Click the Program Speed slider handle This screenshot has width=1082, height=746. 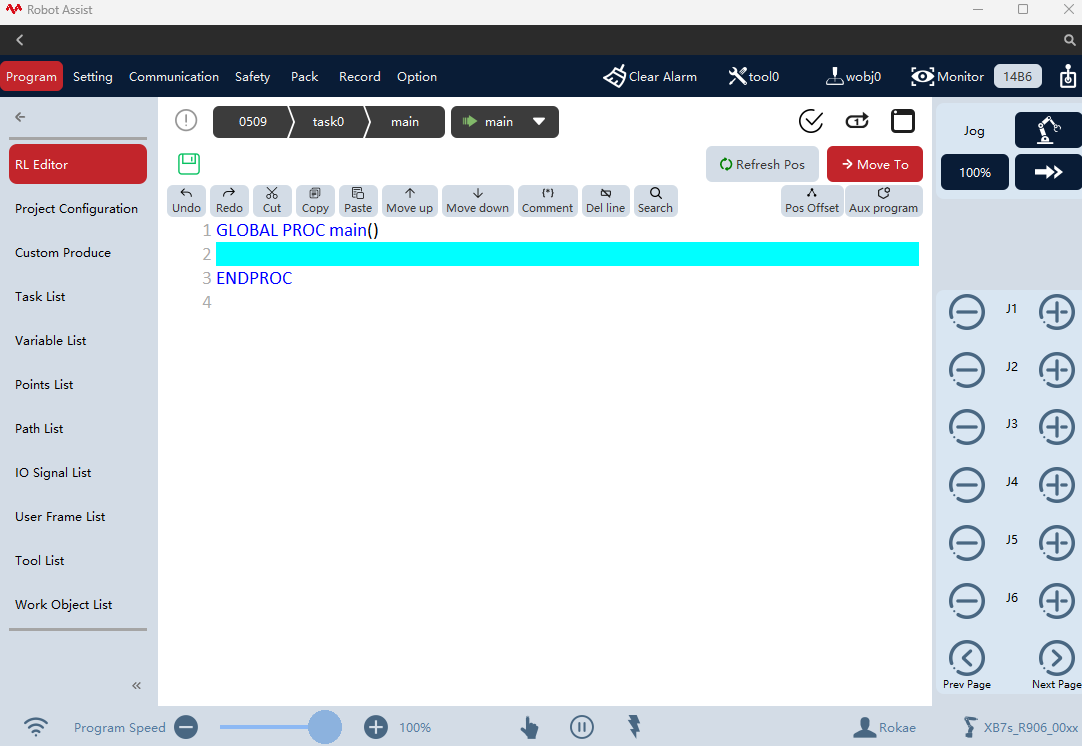tap(324, 727)
